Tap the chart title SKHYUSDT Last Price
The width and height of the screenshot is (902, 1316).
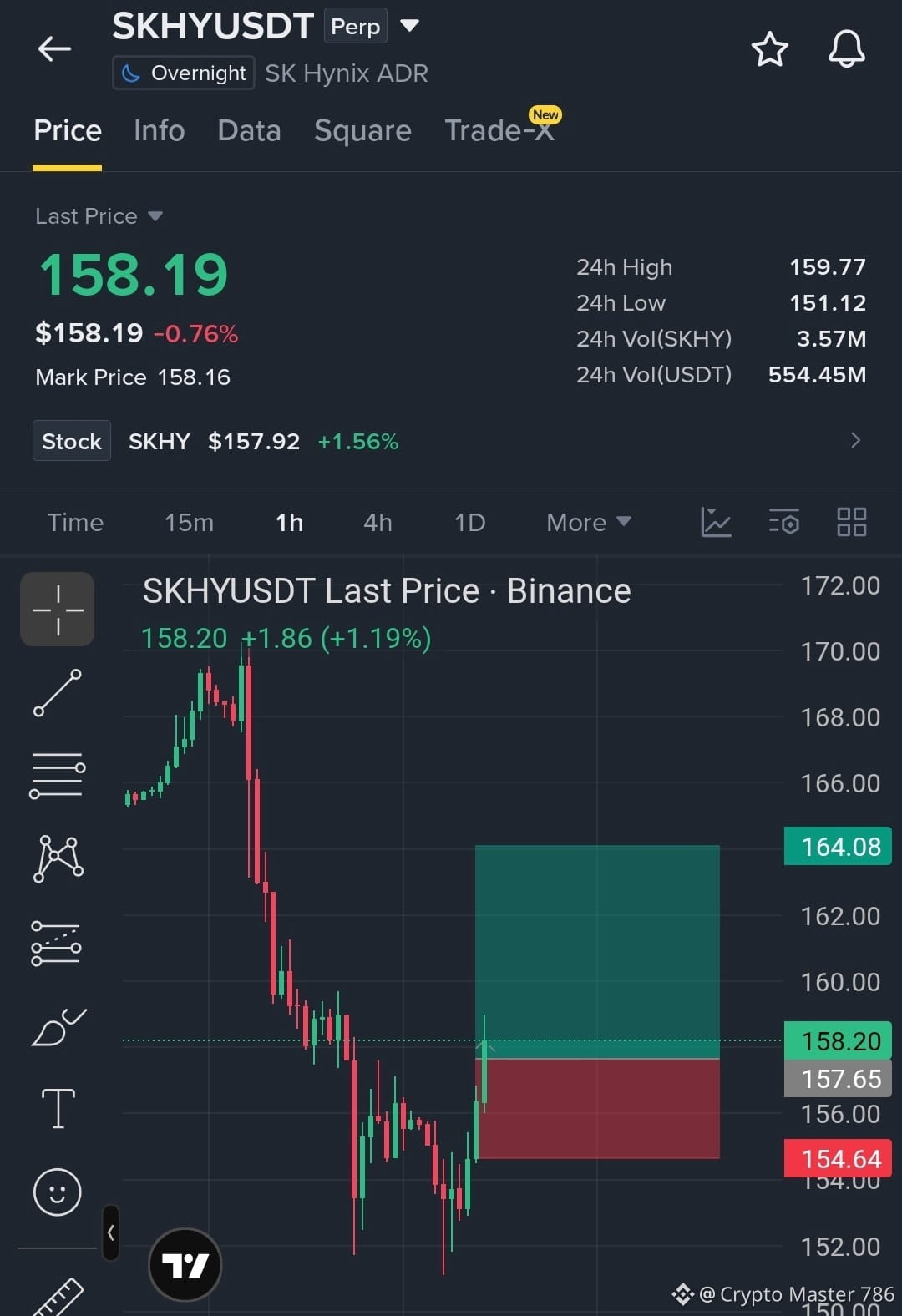coord(387,591)
